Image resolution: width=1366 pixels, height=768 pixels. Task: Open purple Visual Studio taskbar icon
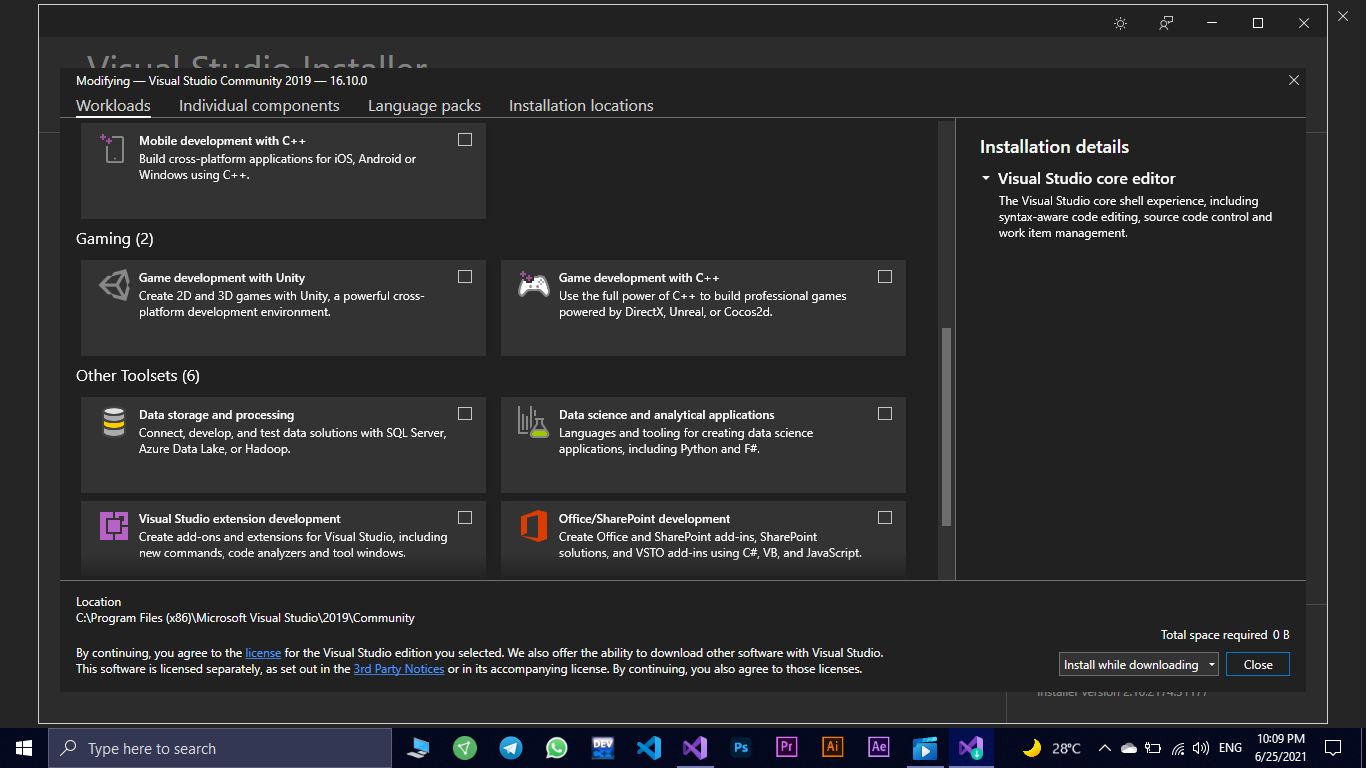pos(695,748)
